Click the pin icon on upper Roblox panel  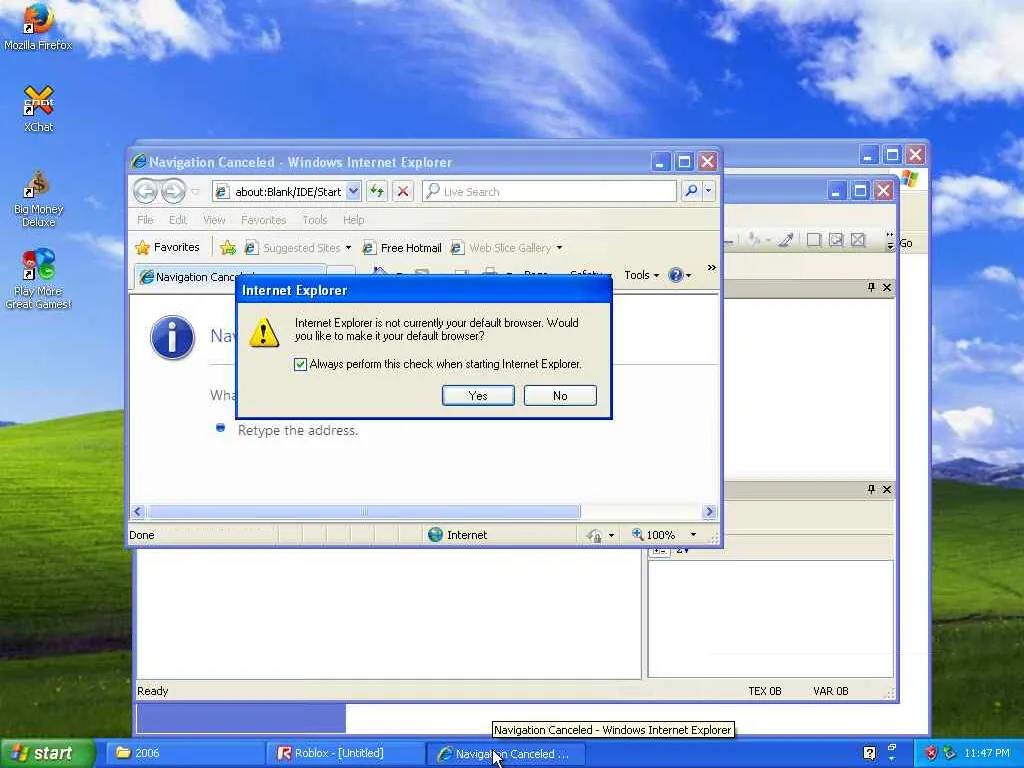pyautogui.click(x=871, y=287)
